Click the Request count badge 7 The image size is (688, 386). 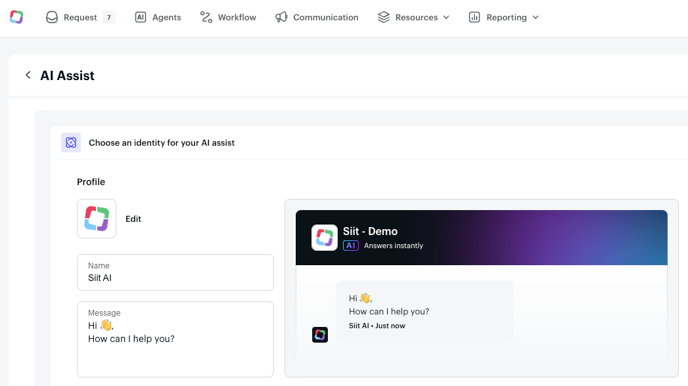(109, 17)
